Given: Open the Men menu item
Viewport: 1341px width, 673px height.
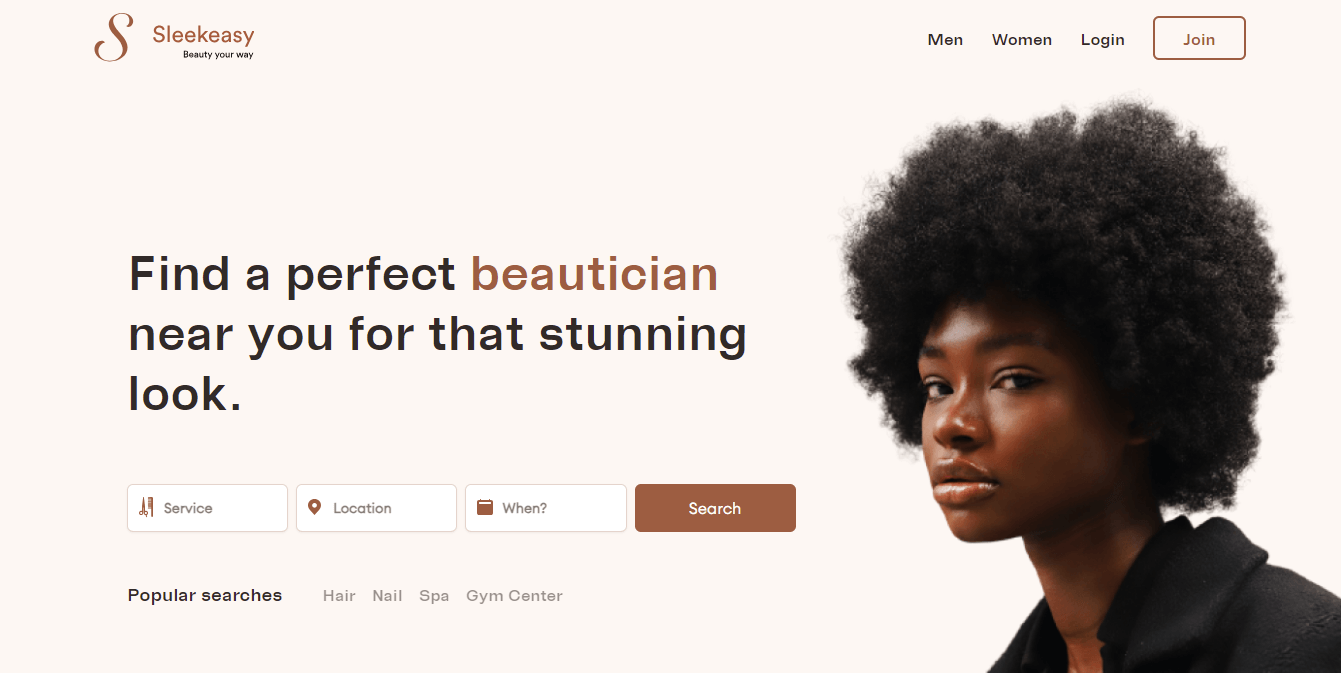Looking at the screenshot, I should [x=945, y=40].
